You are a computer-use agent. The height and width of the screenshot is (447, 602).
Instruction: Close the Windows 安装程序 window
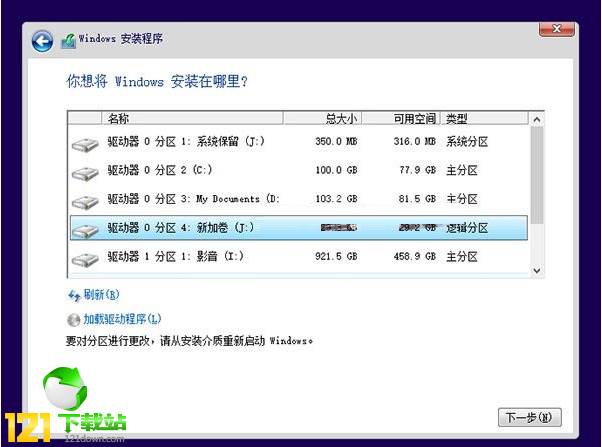pyautogui.click(x=557, y=29)
